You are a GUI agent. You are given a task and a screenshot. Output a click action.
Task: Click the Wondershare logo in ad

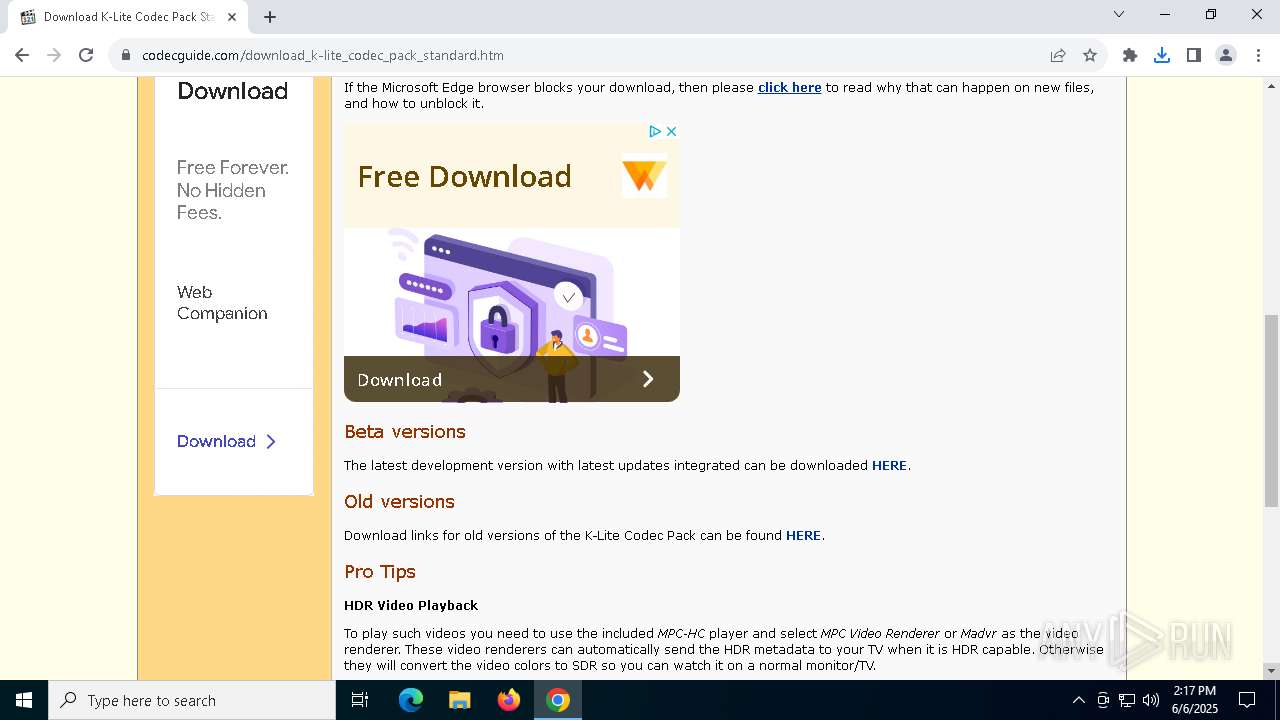[x=644, y=176]
